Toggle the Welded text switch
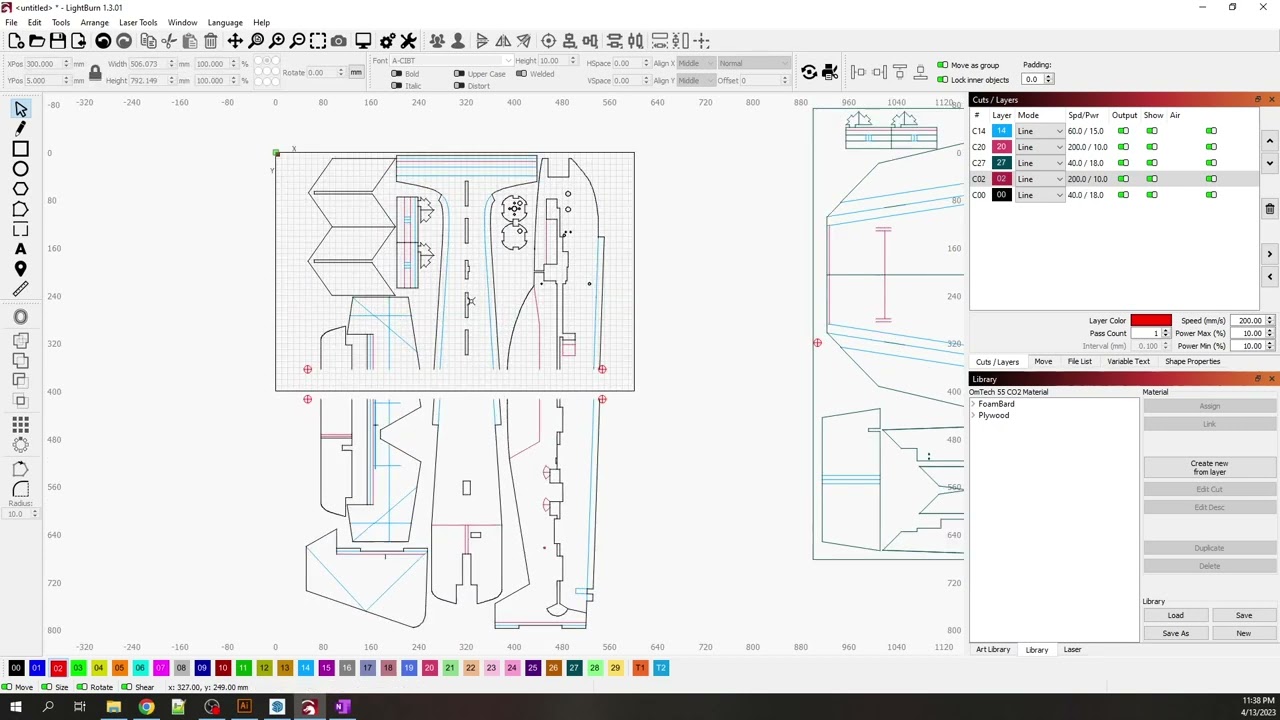The height and width of the screenshot is (720, 1280). (x=521, y=74)
